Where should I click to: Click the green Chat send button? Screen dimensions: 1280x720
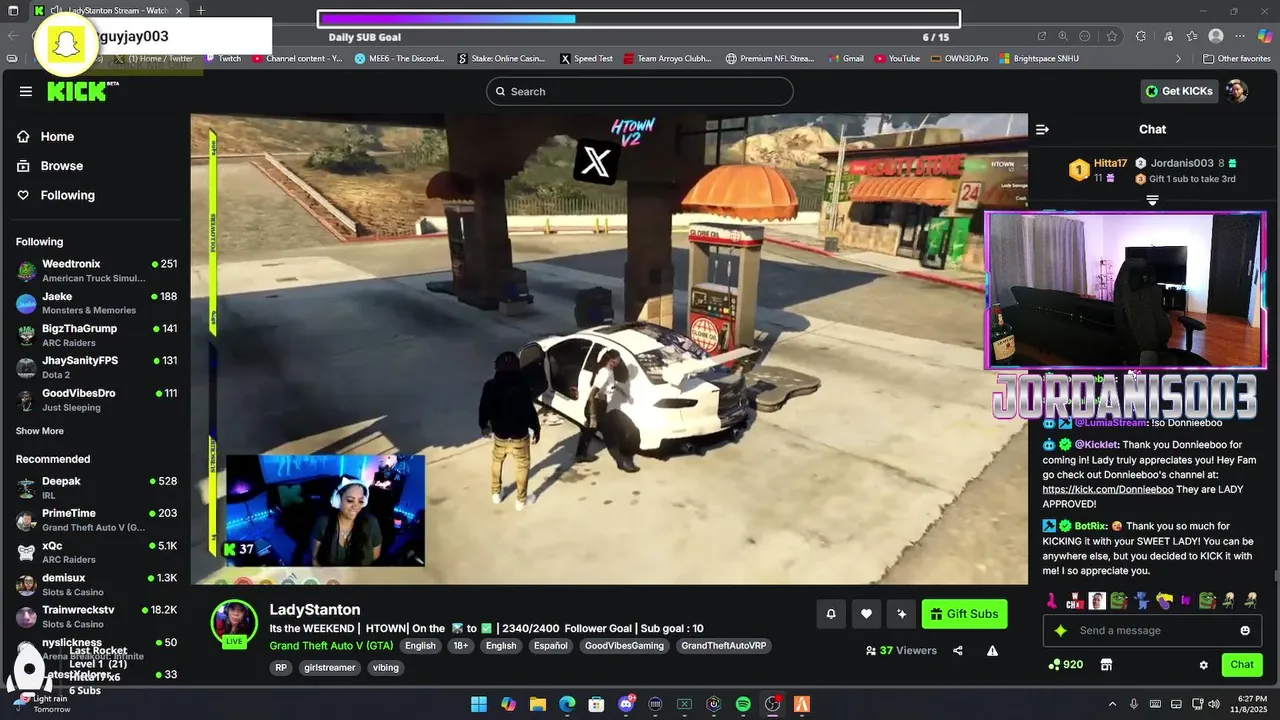[x=1242, y=665]
